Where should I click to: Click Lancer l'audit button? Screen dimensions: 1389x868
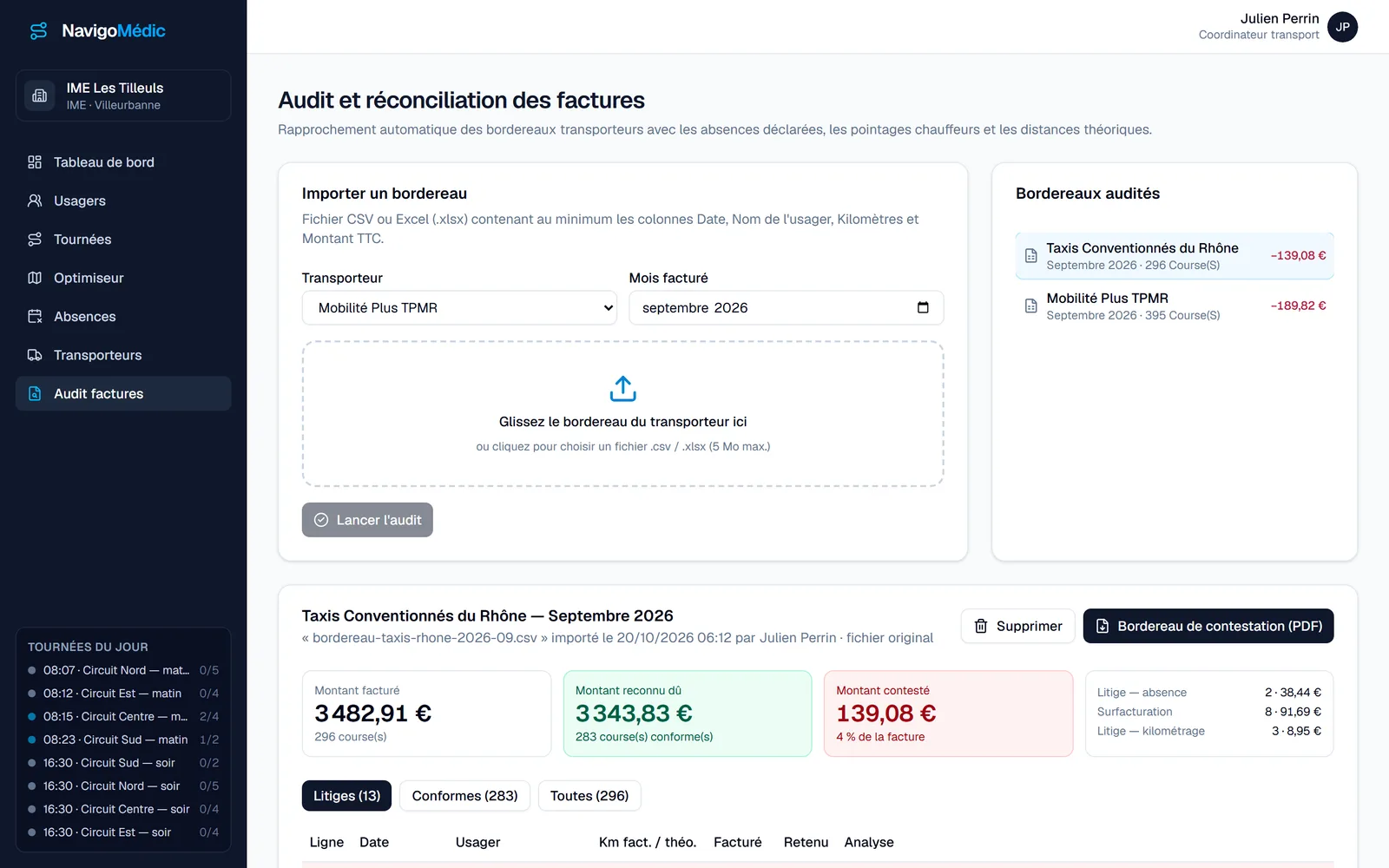click(367, 520)
